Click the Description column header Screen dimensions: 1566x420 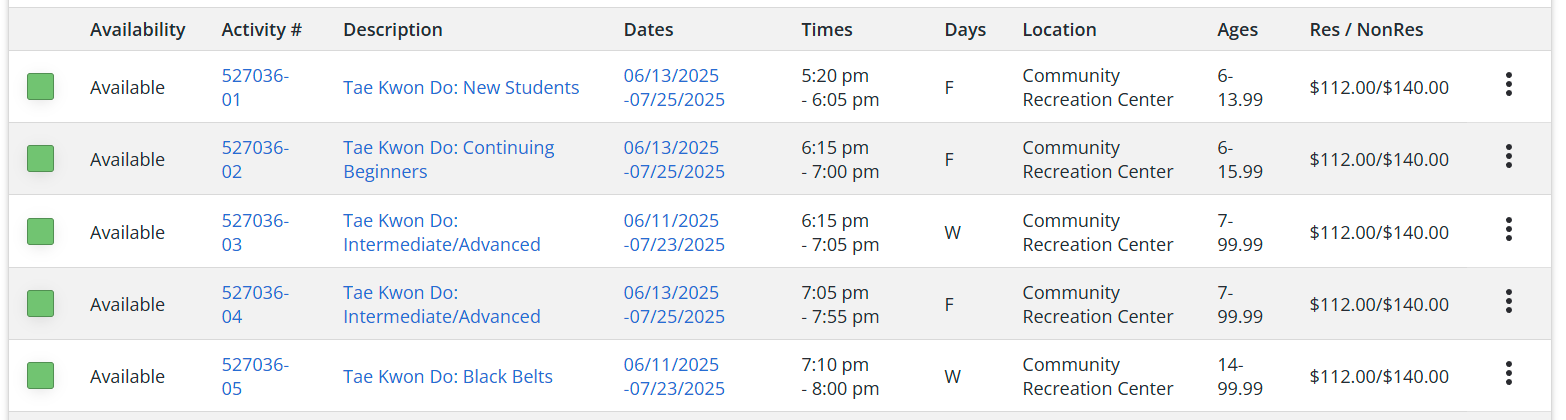393,30
